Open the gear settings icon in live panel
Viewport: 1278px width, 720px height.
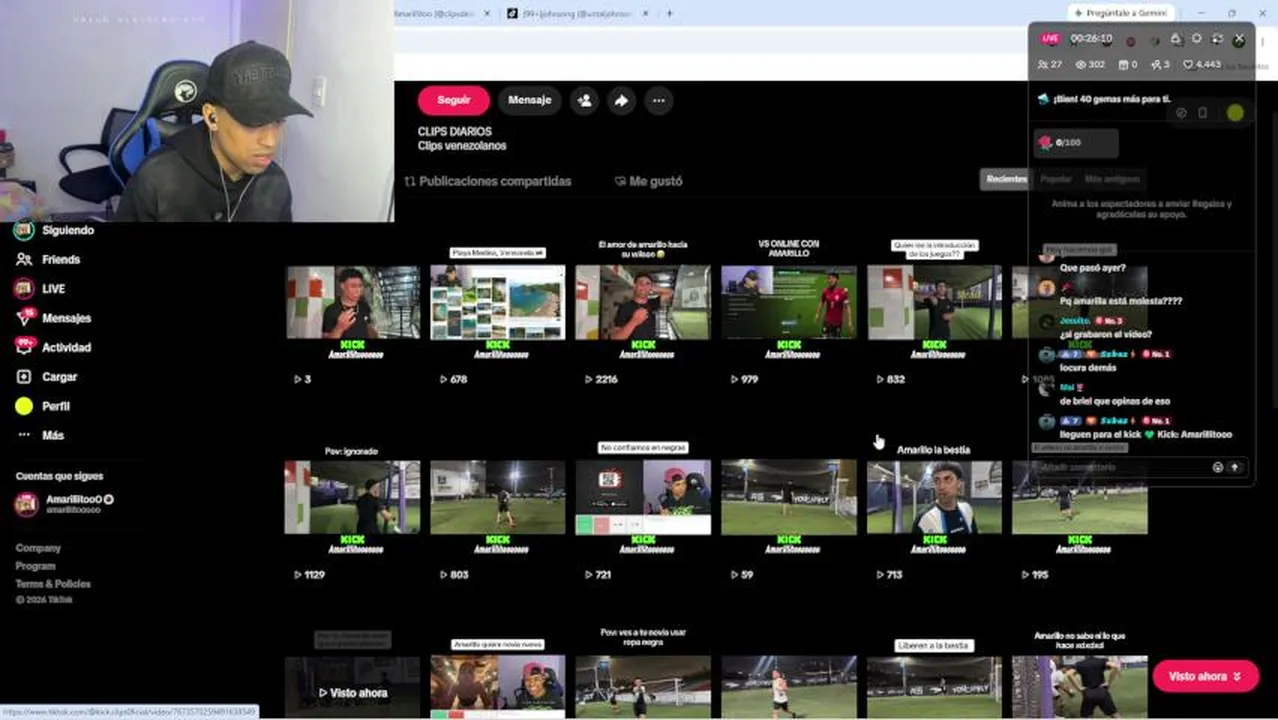[x=1197, y=39]
